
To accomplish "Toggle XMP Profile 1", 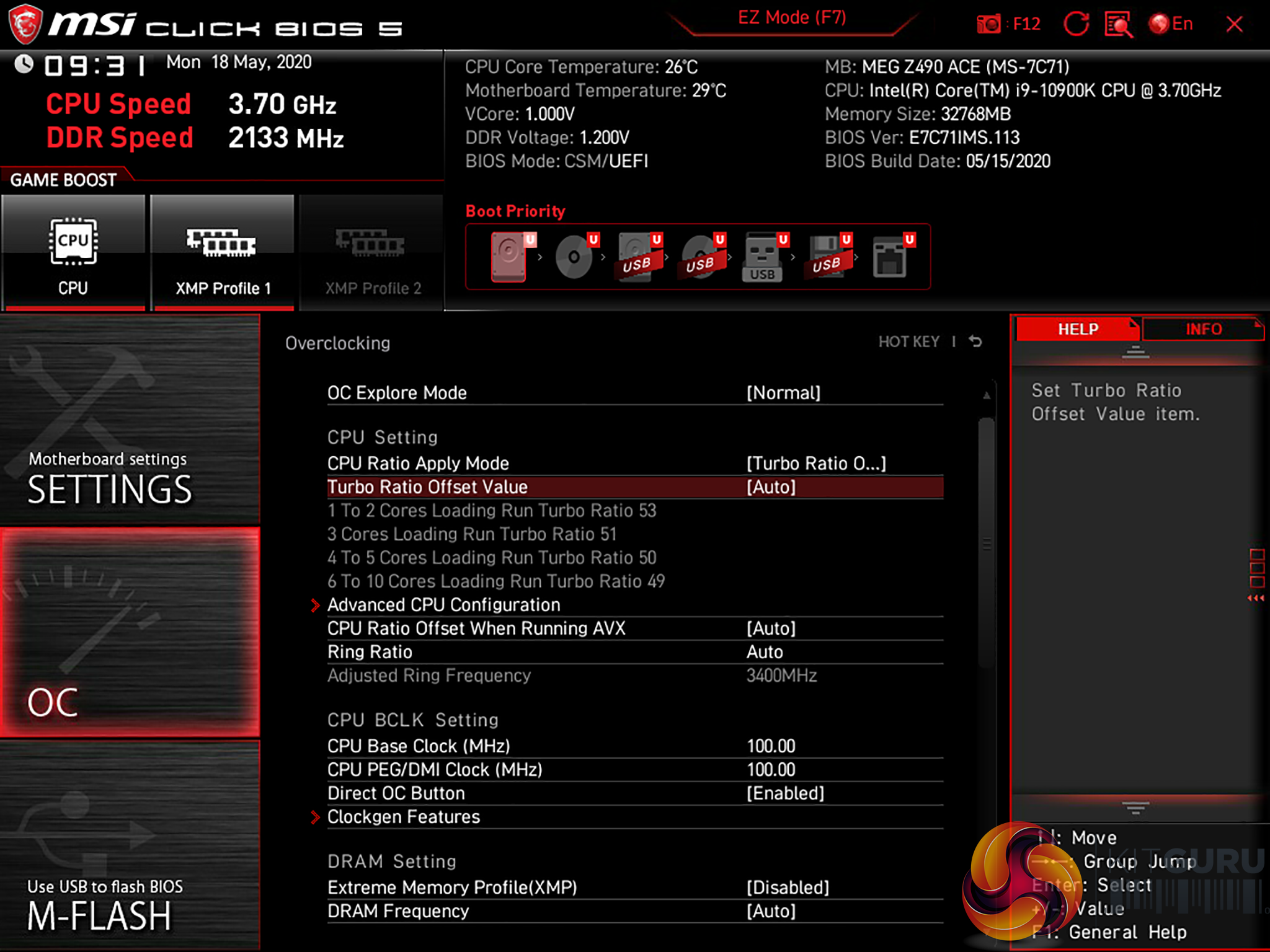I will pyautogui.click(x=222, y=253).
